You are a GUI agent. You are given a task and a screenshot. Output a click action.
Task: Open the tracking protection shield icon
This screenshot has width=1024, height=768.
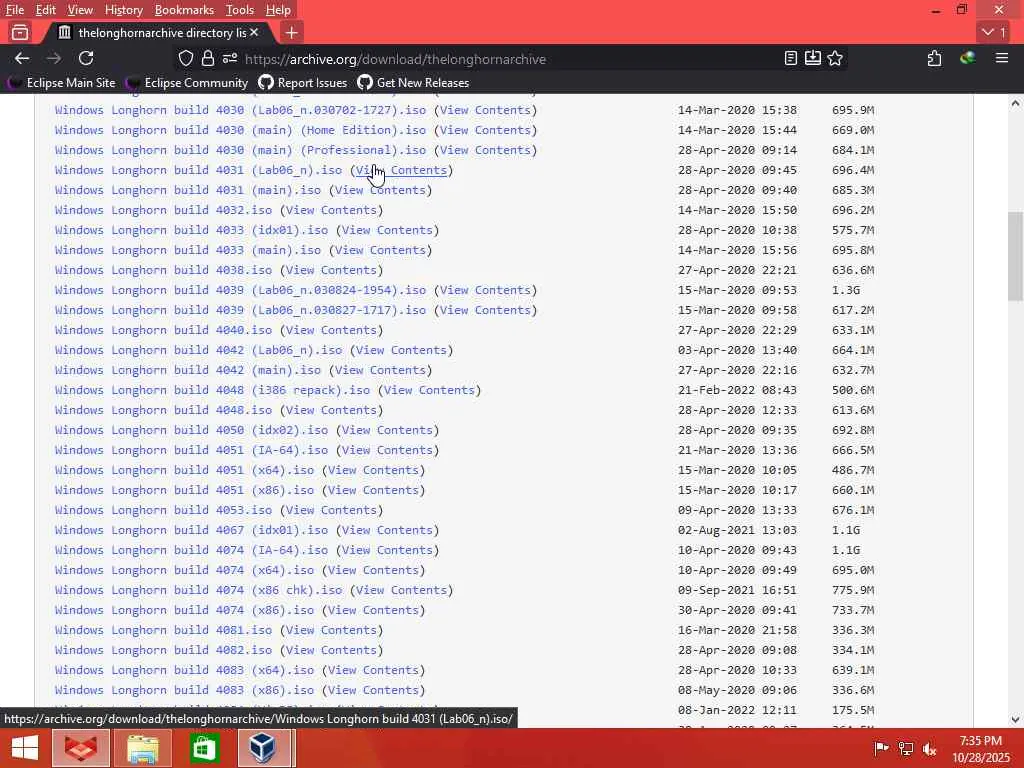186,59
